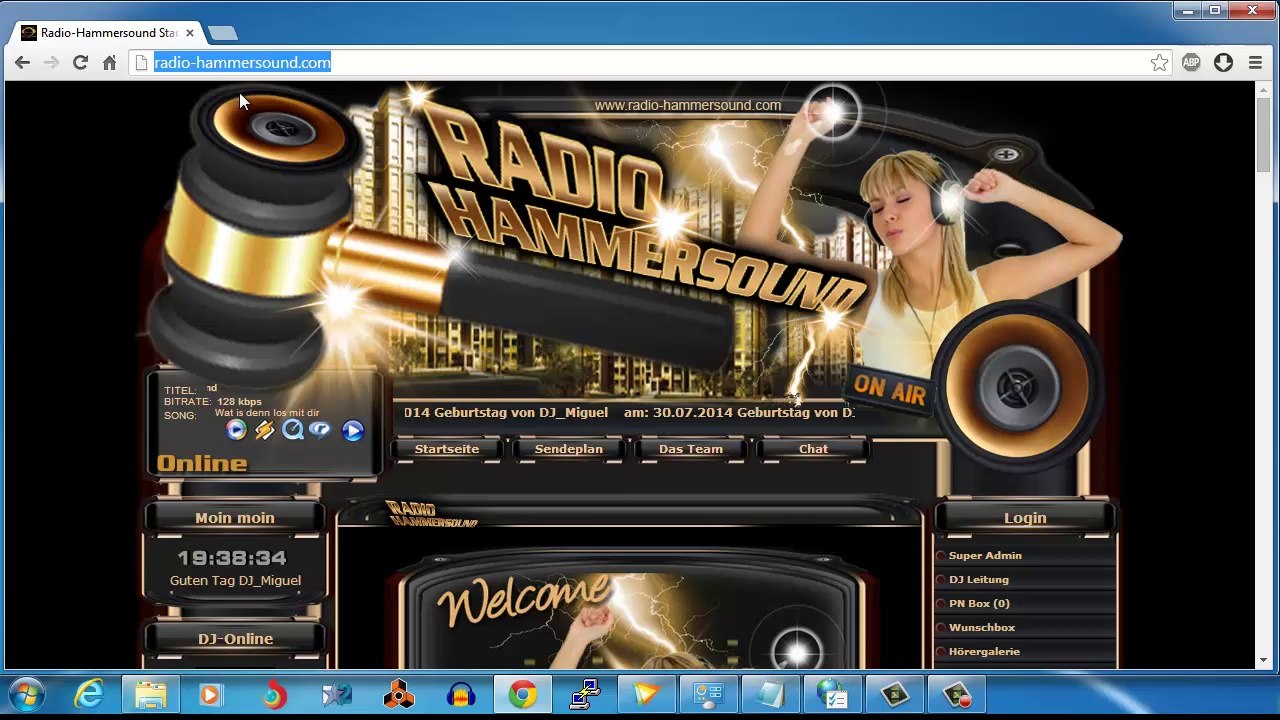Open stream in QuickTime player

(292, 430)
